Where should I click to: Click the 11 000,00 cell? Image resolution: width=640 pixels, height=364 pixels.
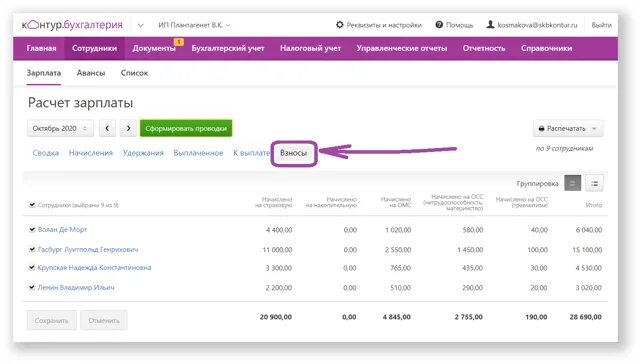[277, 250]
